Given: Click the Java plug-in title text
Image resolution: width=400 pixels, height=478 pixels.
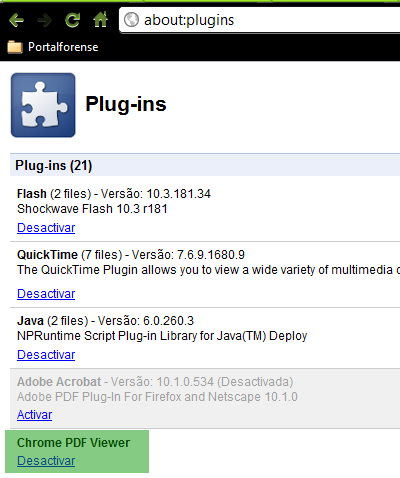Looking at the screenshot, I should (30, 321).
